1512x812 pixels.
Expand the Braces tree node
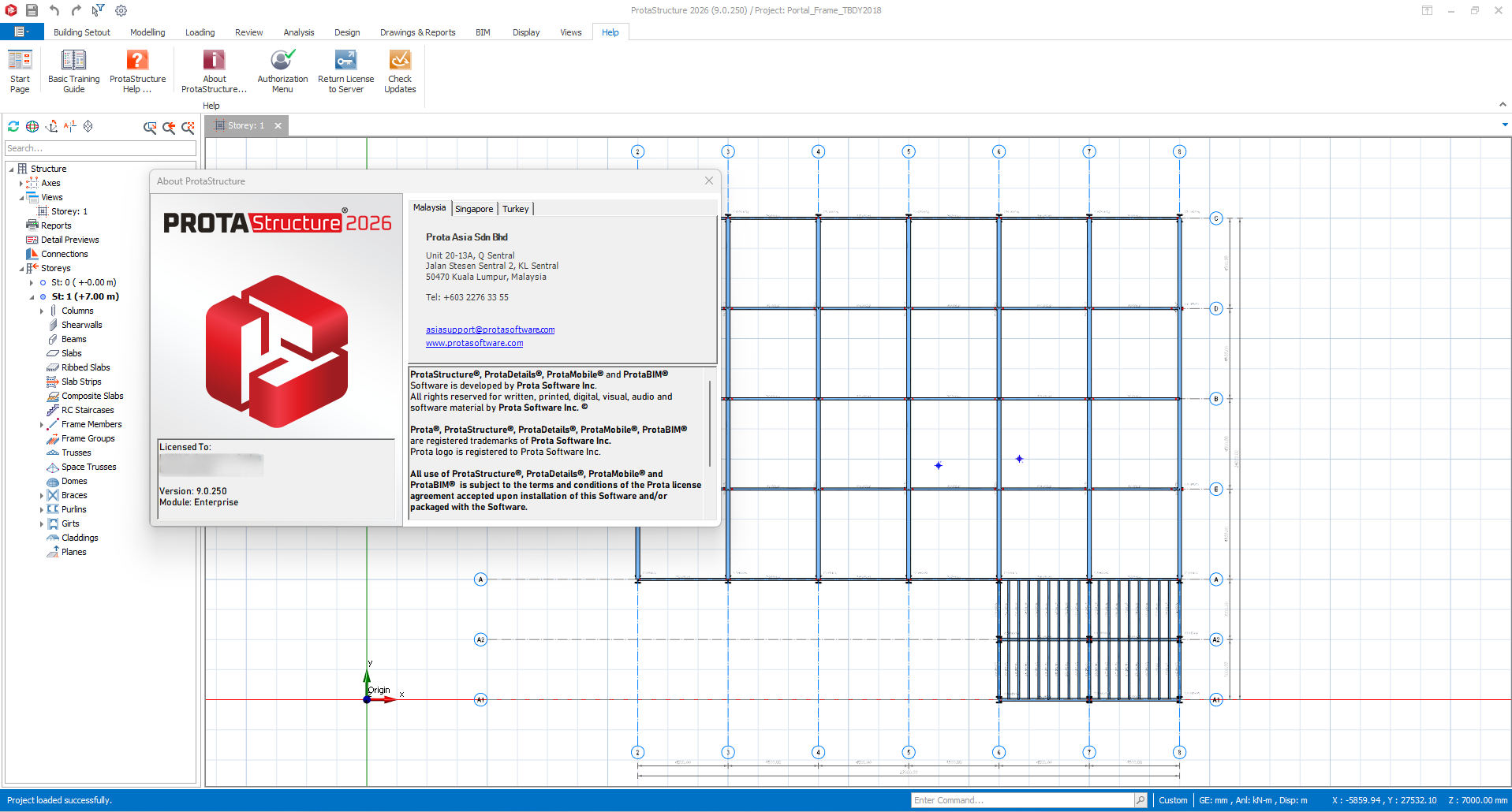tap(42, 496)
